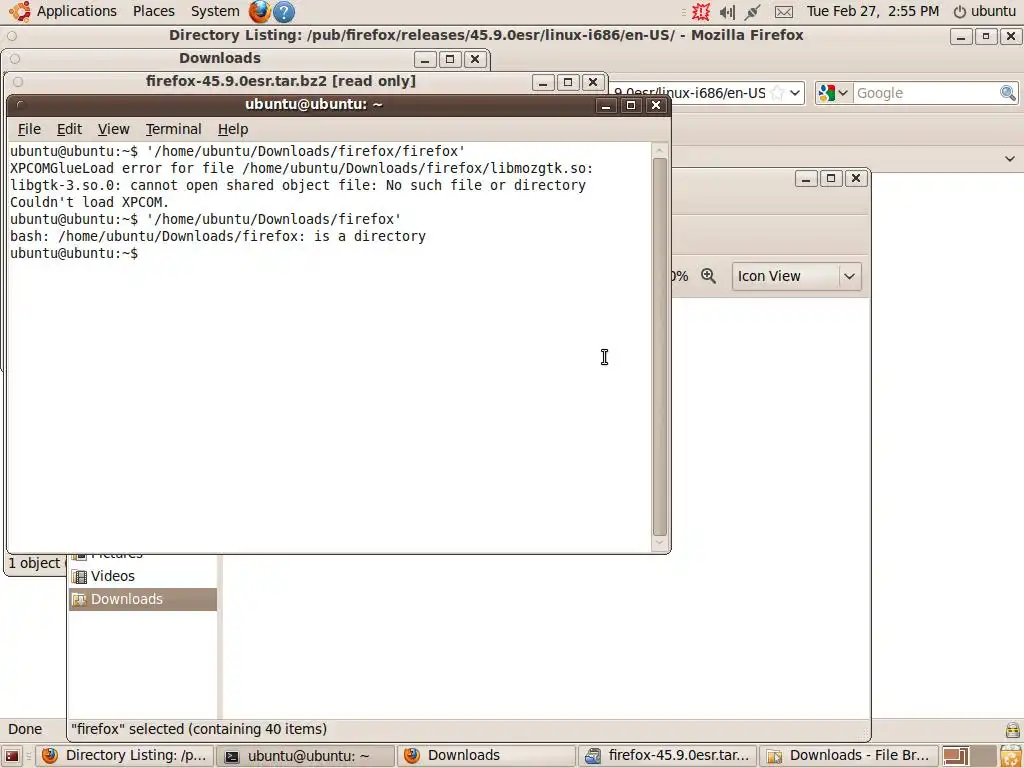Click the Ubuntu logo in the top panel

(x=20, y=11)
